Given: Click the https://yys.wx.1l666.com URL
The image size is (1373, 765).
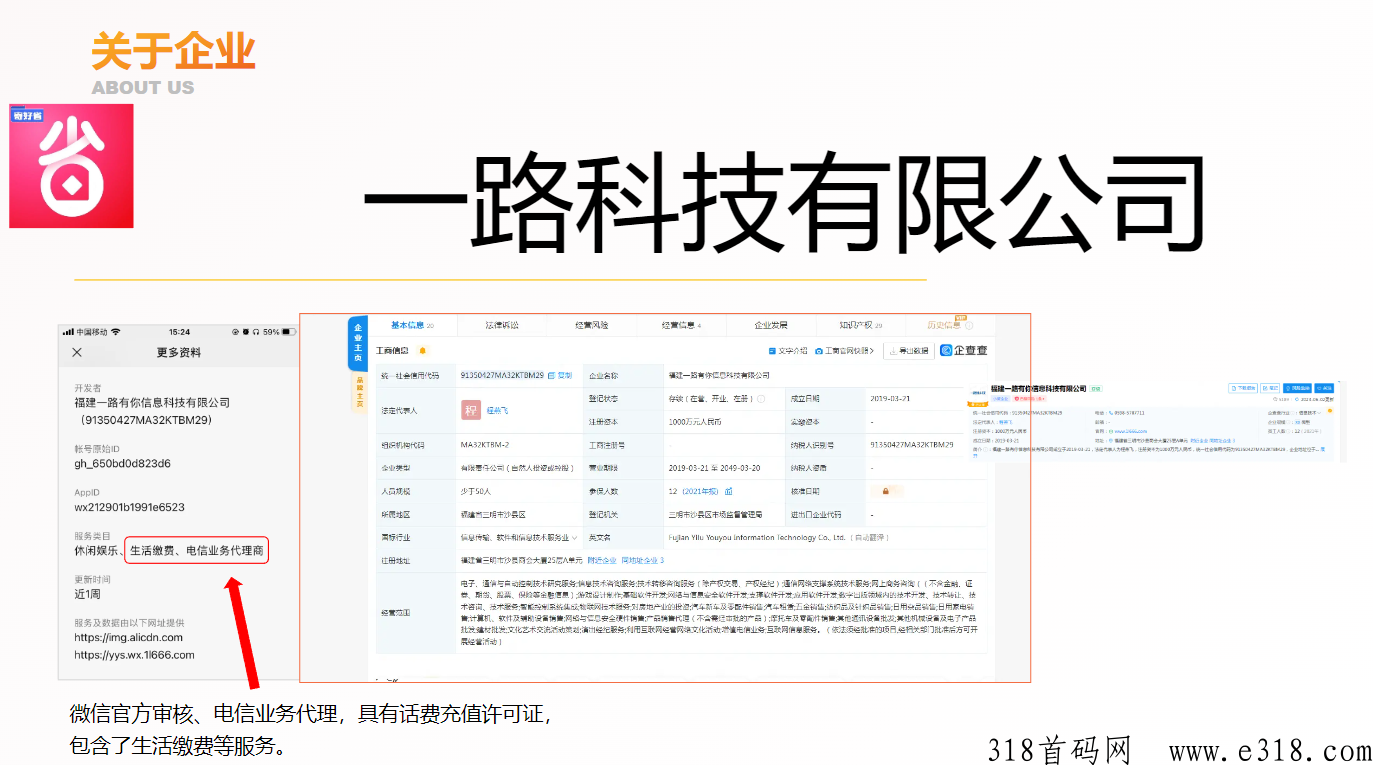Looking at the screenshot, I should click(134, 655).
